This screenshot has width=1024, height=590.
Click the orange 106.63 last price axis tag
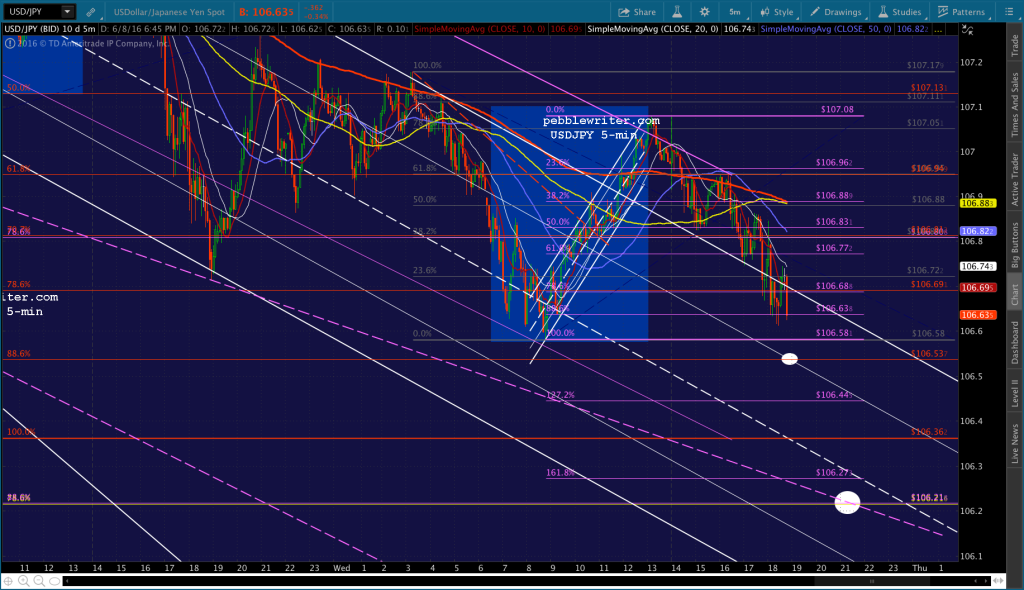tap(978, 315)
